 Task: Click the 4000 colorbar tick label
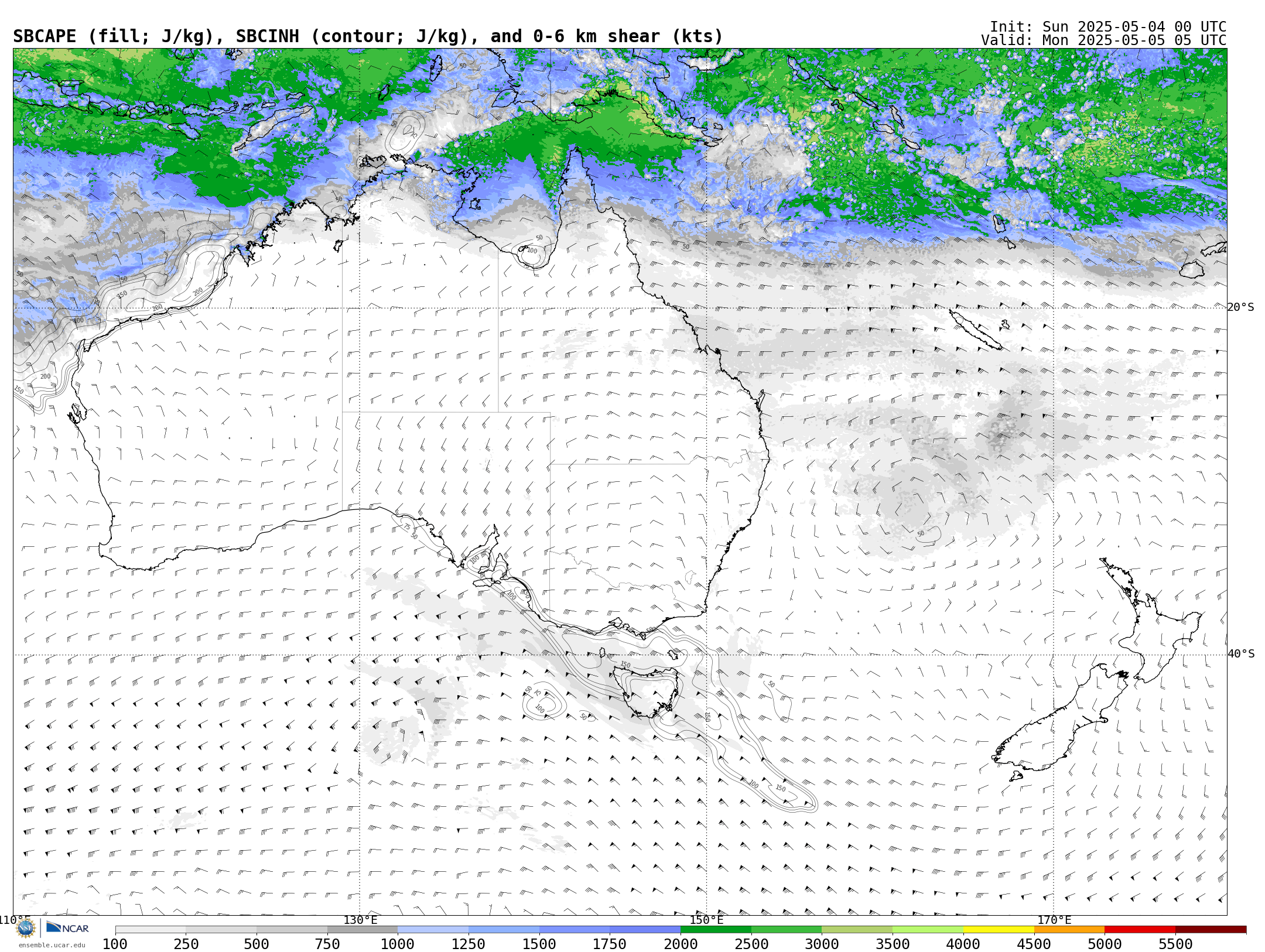(963, 944)
